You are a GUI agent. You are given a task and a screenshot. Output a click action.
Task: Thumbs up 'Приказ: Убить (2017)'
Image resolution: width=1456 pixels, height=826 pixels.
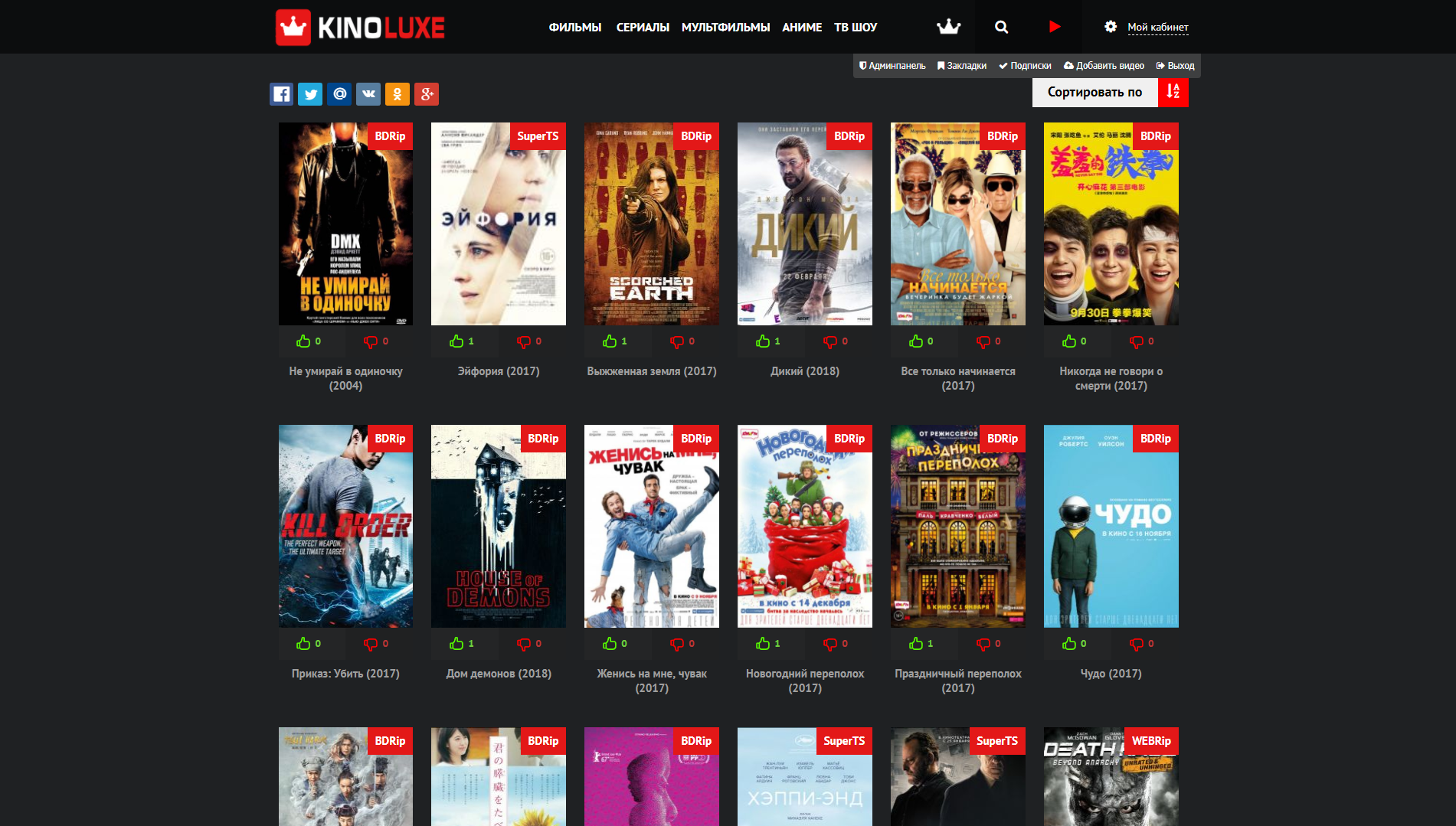pos(304,644)
